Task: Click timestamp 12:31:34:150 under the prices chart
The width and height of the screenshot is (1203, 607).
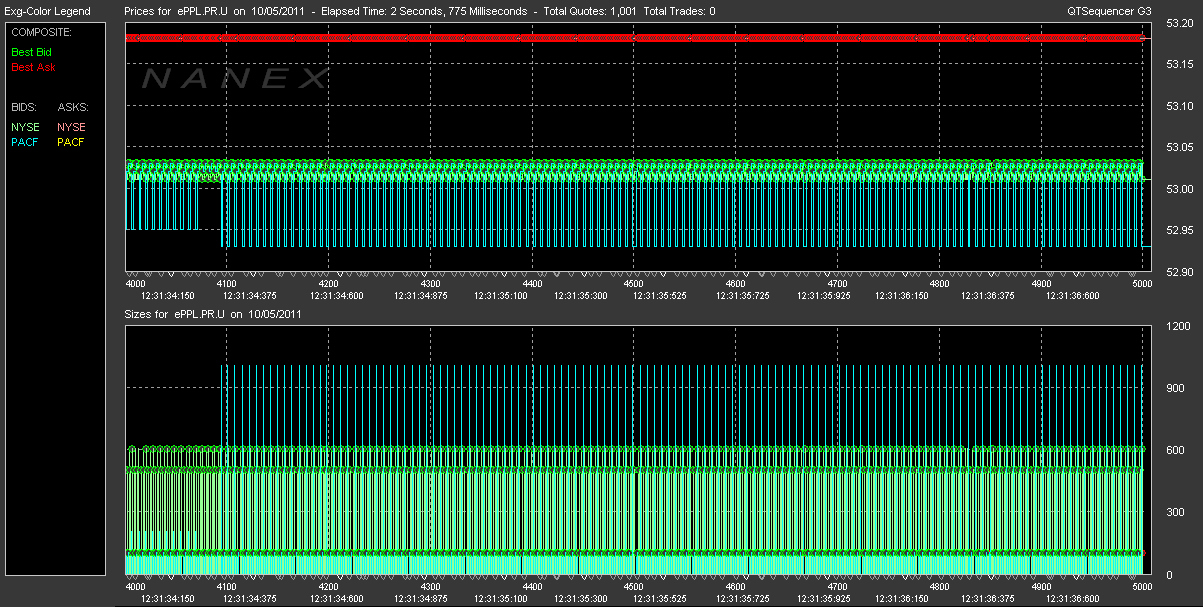Action: point(167,296)
